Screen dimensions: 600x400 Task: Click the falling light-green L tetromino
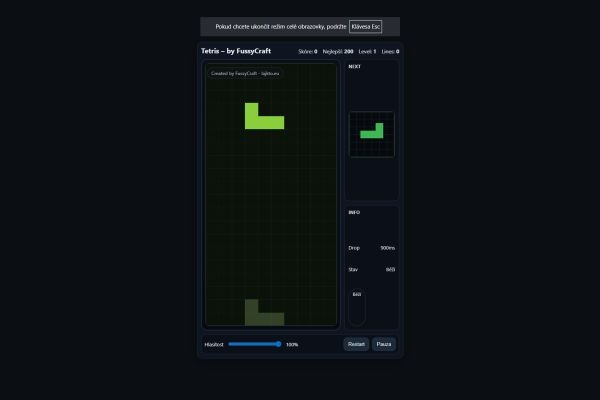point(264,116)
